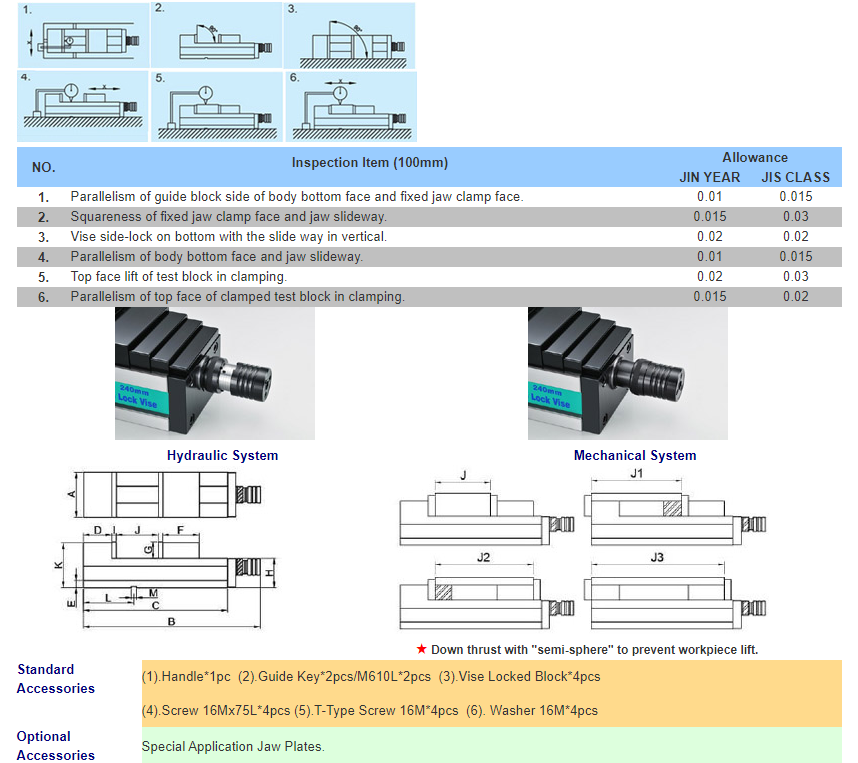This screenshot has width=858, height=763.
Task: Select inspection diagram number 6
Action: (x=350, y=105)
